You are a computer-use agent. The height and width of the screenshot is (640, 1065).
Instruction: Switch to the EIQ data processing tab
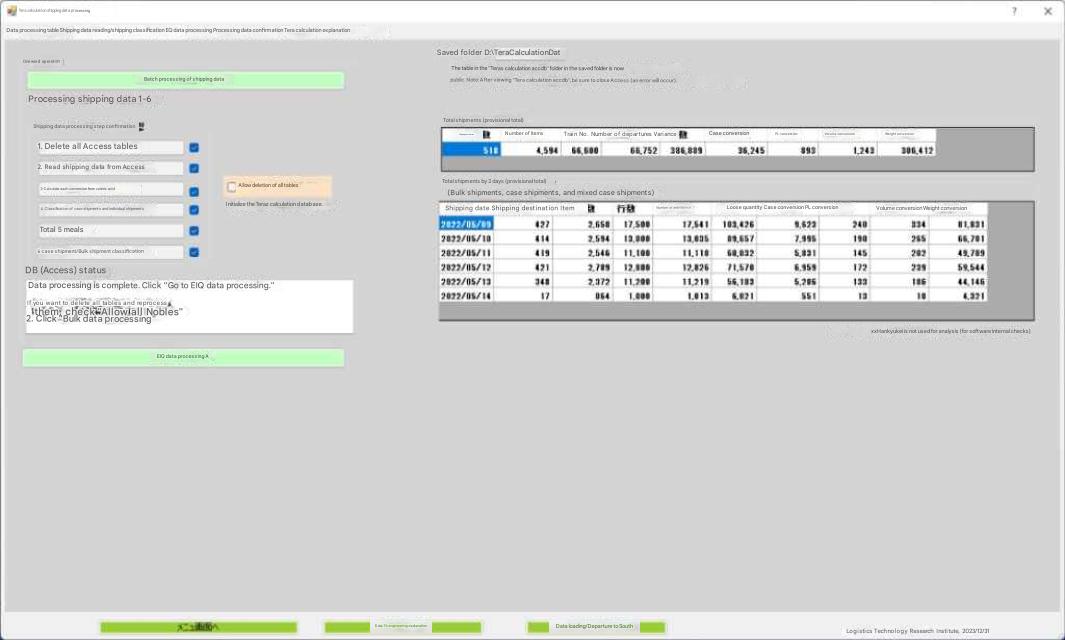pyautogui.click(x=188, y=30)
